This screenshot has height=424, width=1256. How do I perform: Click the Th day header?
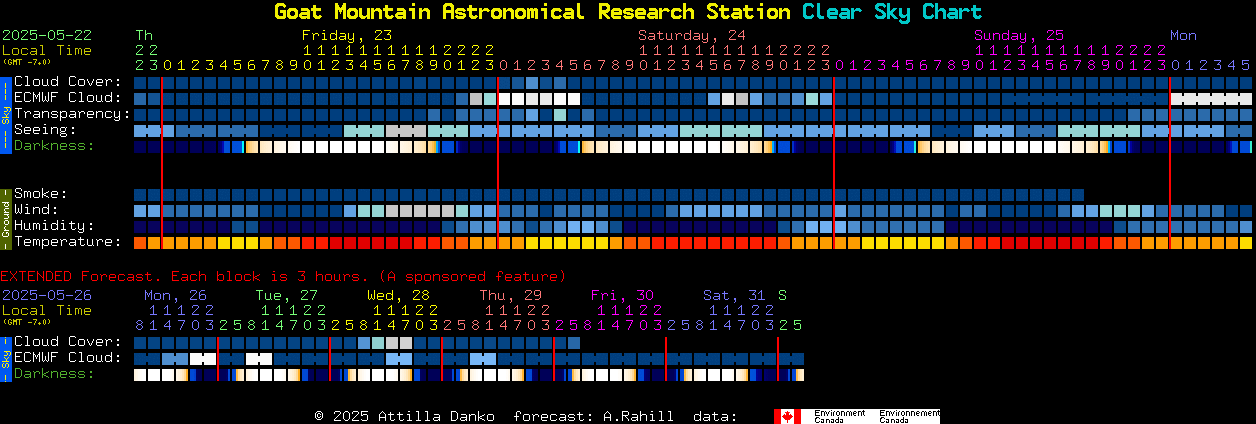coord(144,35)
